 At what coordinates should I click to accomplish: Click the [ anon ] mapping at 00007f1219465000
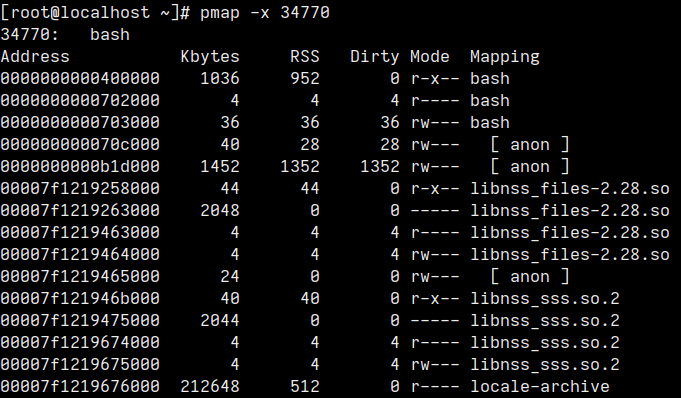[529, 277]
